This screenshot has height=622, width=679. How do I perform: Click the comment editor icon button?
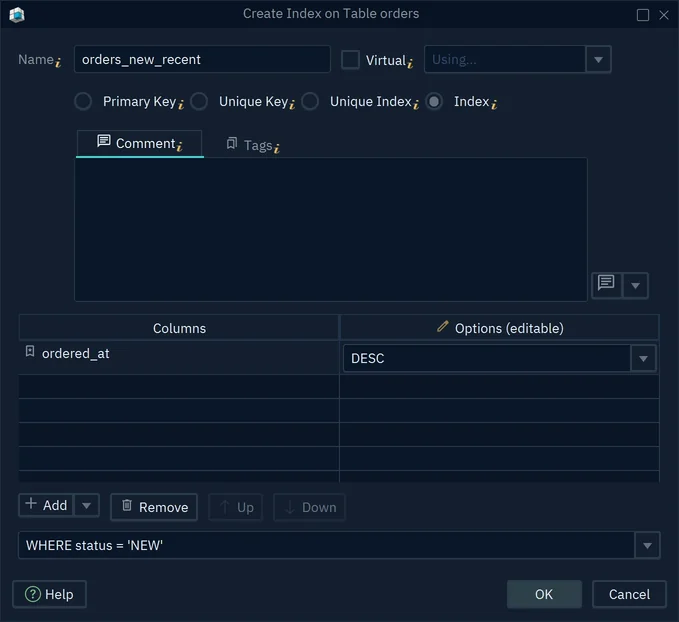(606, 285)
